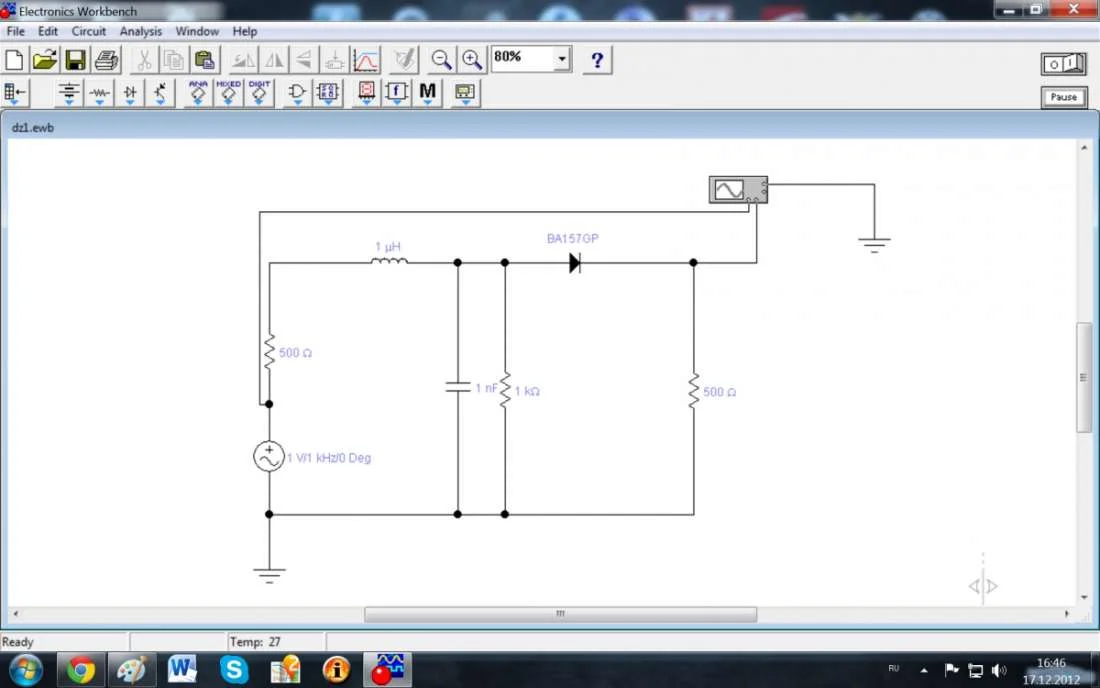Open the Window menu
The height and width of the screenshot is (688, 1100).
[x=197, y=31]
